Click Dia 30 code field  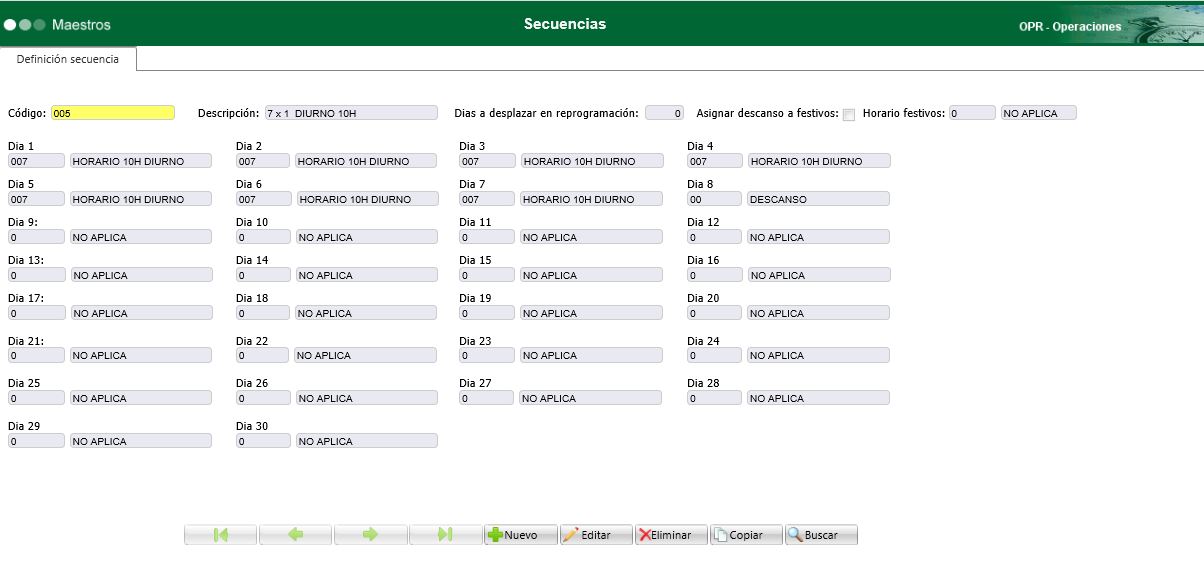click(x=264, y=441)
